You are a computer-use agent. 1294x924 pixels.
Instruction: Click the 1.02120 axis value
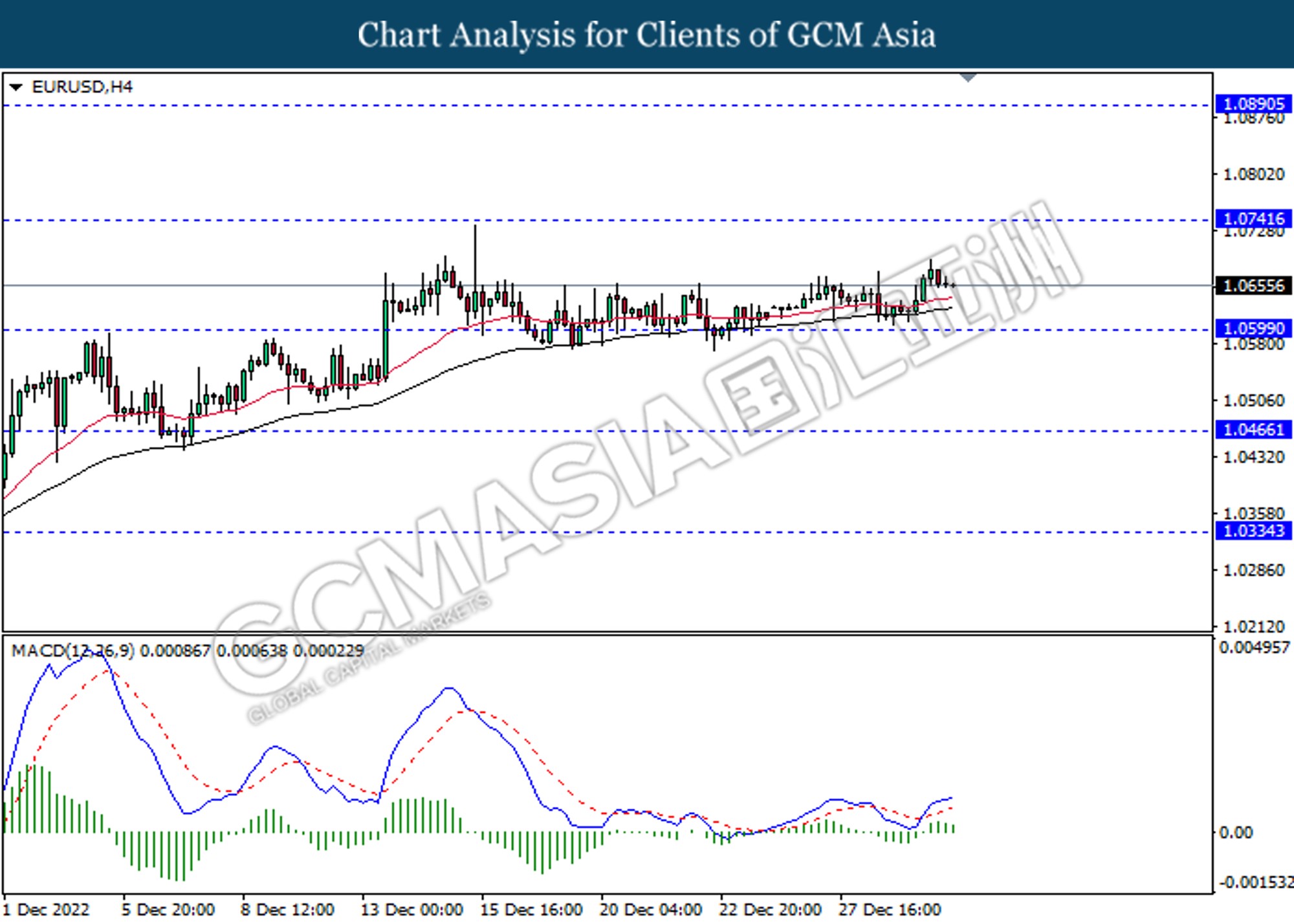1253,626
